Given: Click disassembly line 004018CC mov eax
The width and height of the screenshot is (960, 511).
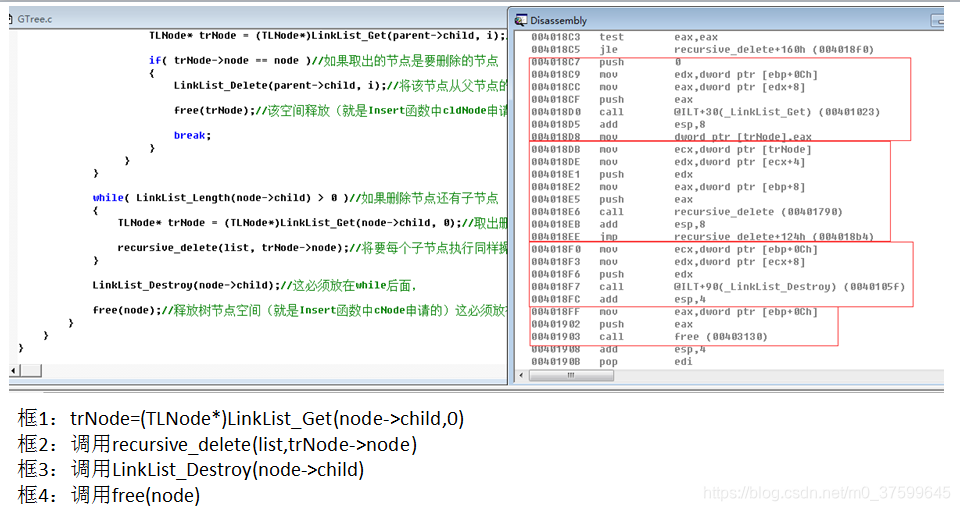Looking at the screenshot, I should [x=668, y=87].
